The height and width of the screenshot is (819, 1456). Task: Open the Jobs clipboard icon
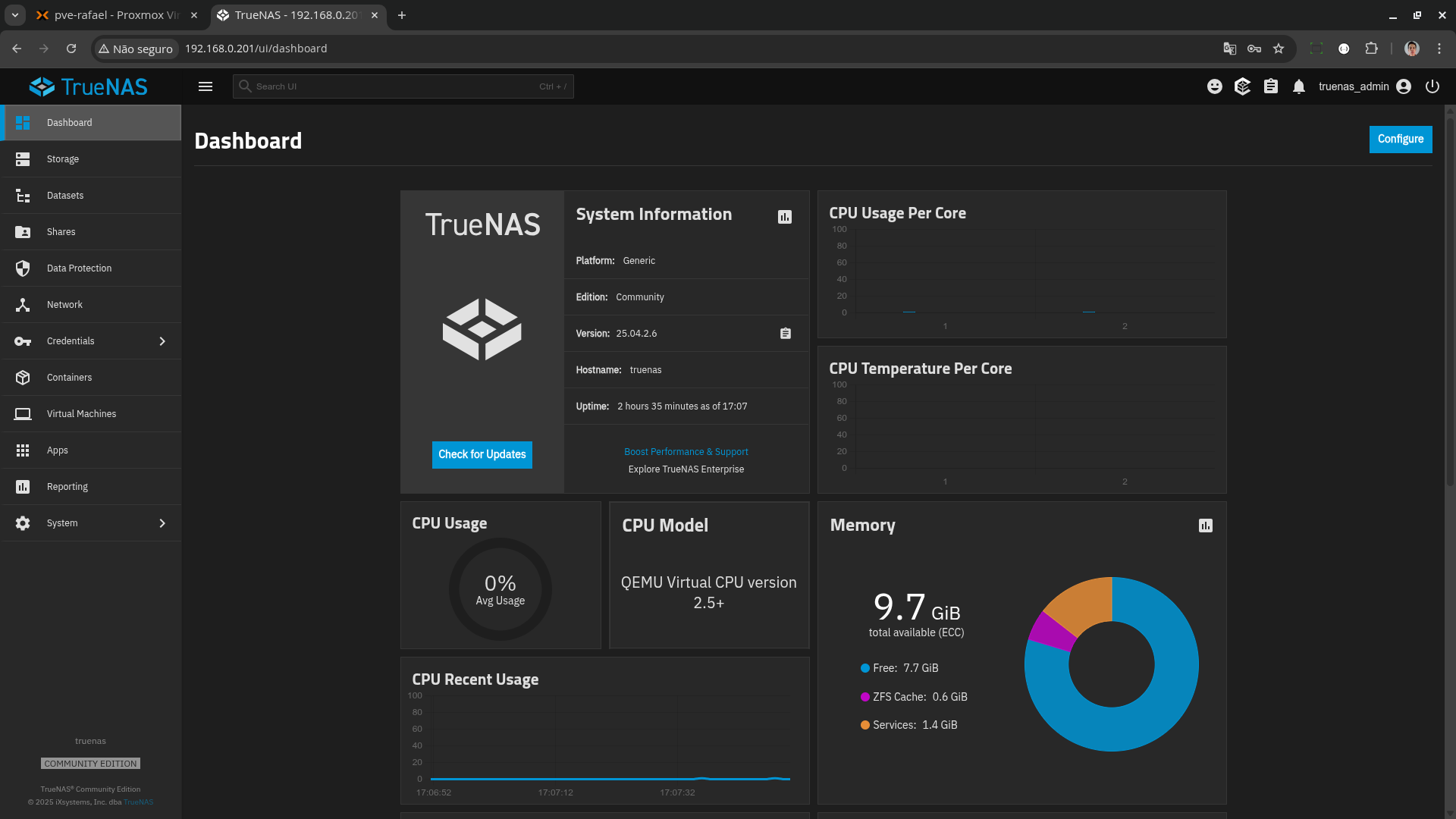[1271, 86]
